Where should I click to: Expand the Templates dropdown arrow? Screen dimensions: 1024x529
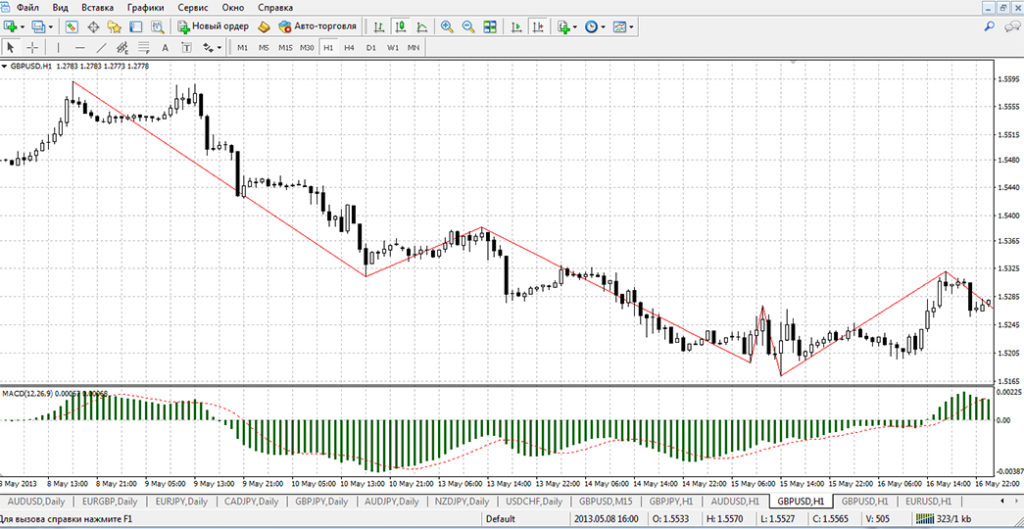(x=631, y=27)
